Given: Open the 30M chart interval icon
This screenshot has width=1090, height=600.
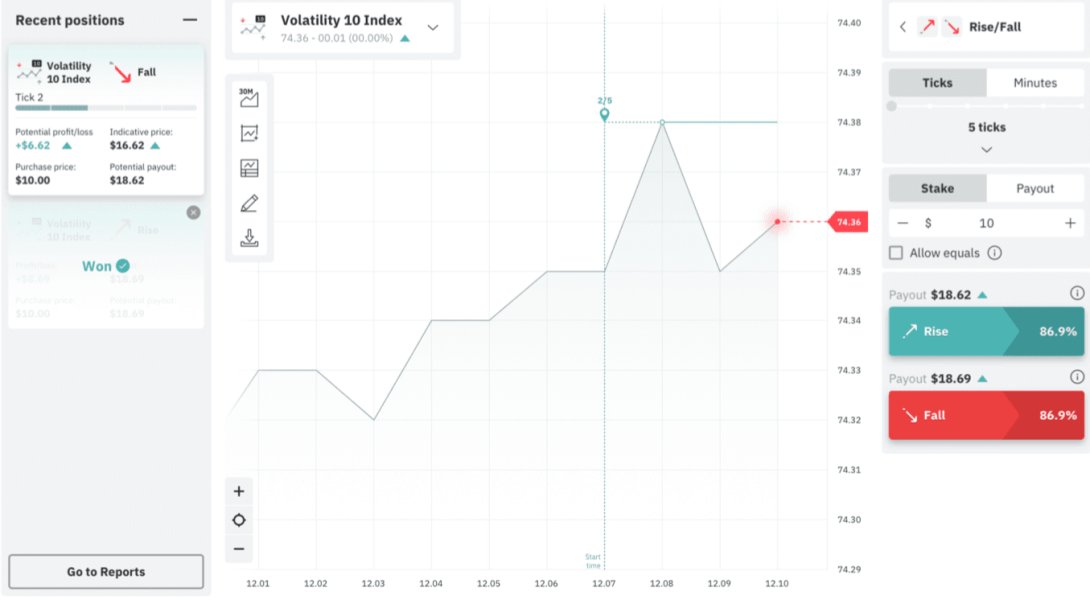Looking at the screenshot, I should pyautogui.click(x=249, y=98).
